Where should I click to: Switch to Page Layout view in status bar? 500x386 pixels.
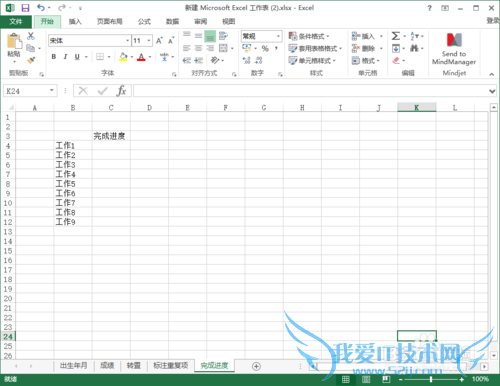tap(366, 379)
